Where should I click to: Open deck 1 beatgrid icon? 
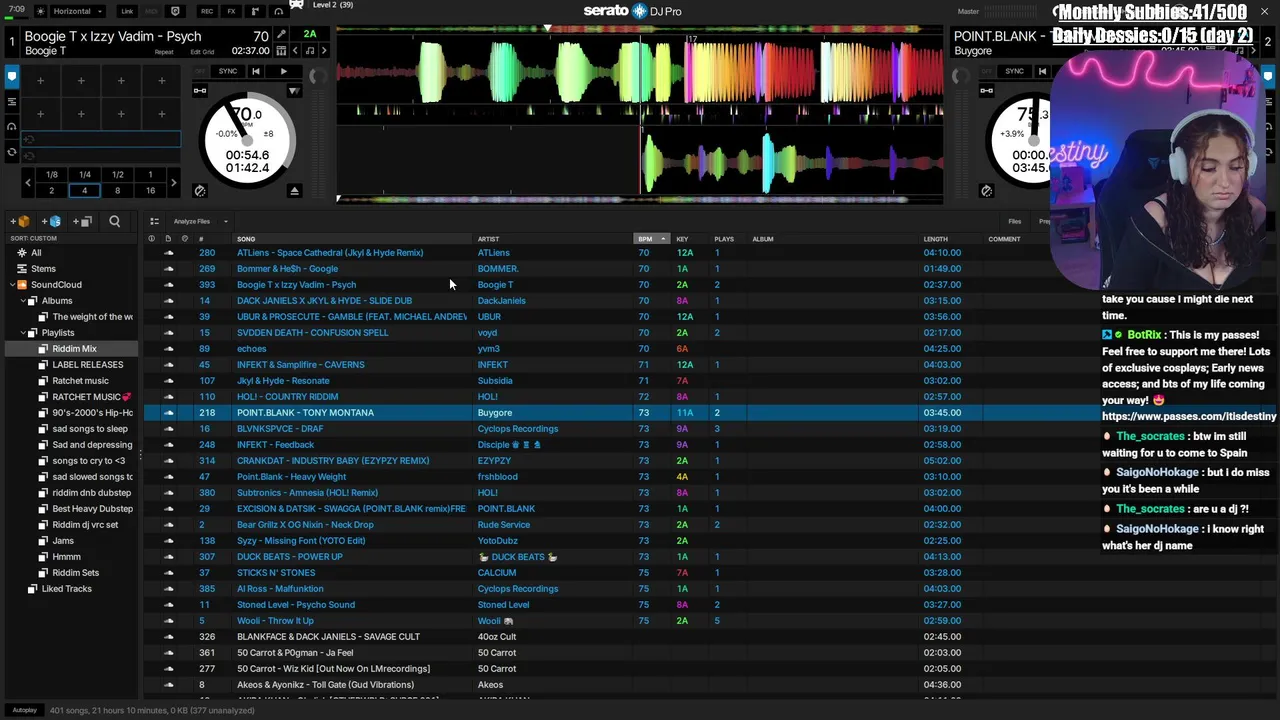coord(281,50)
